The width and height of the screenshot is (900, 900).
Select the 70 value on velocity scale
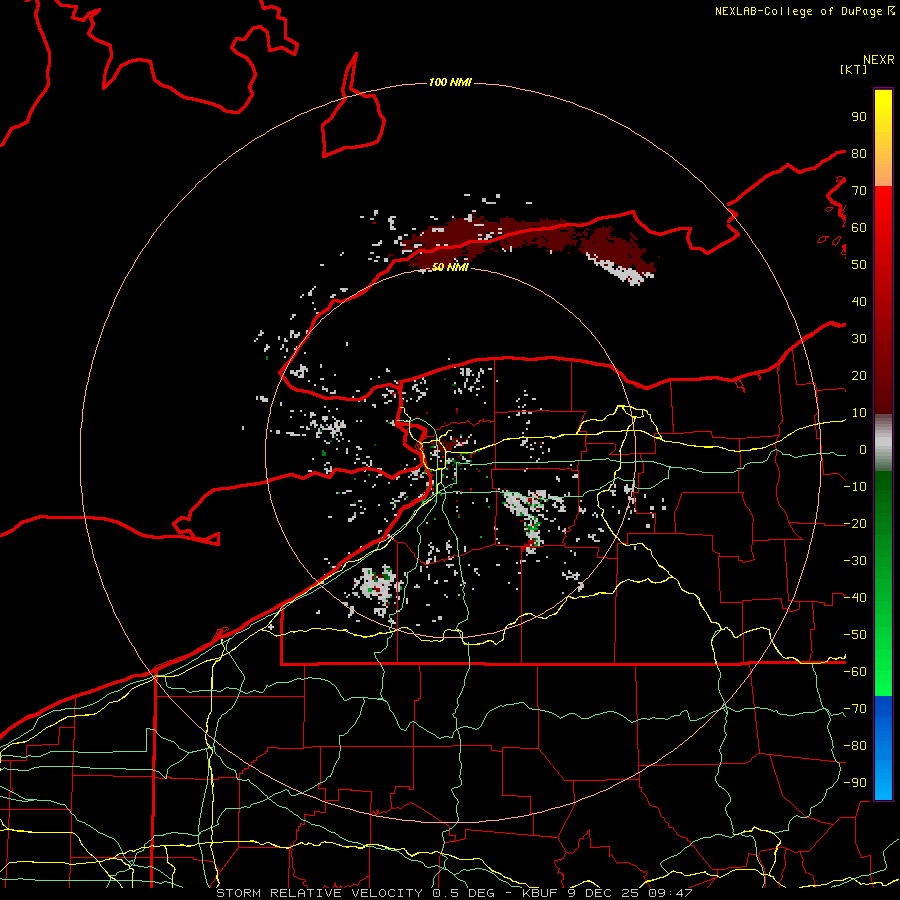[x=859, y=191]
